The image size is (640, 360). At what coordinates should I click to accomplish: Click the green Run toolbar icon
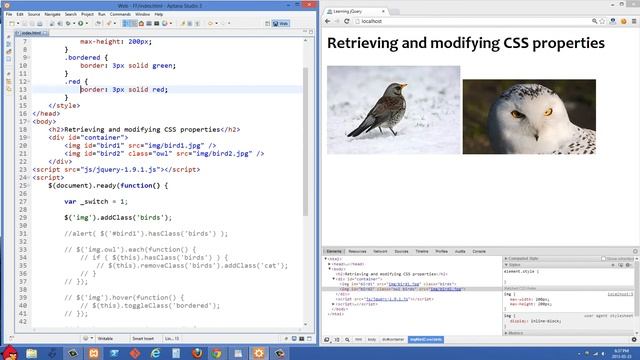81,23
